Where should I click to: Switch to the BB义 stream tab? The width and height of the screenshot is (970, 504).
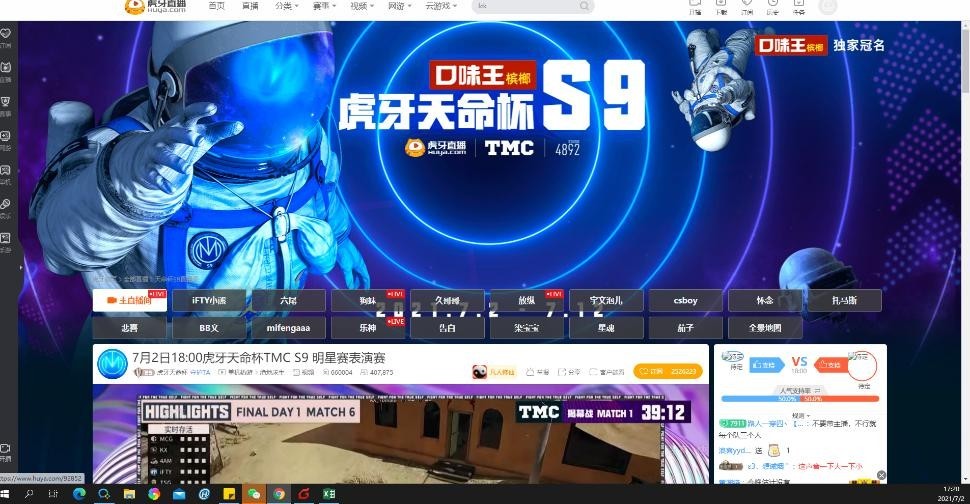209,328
